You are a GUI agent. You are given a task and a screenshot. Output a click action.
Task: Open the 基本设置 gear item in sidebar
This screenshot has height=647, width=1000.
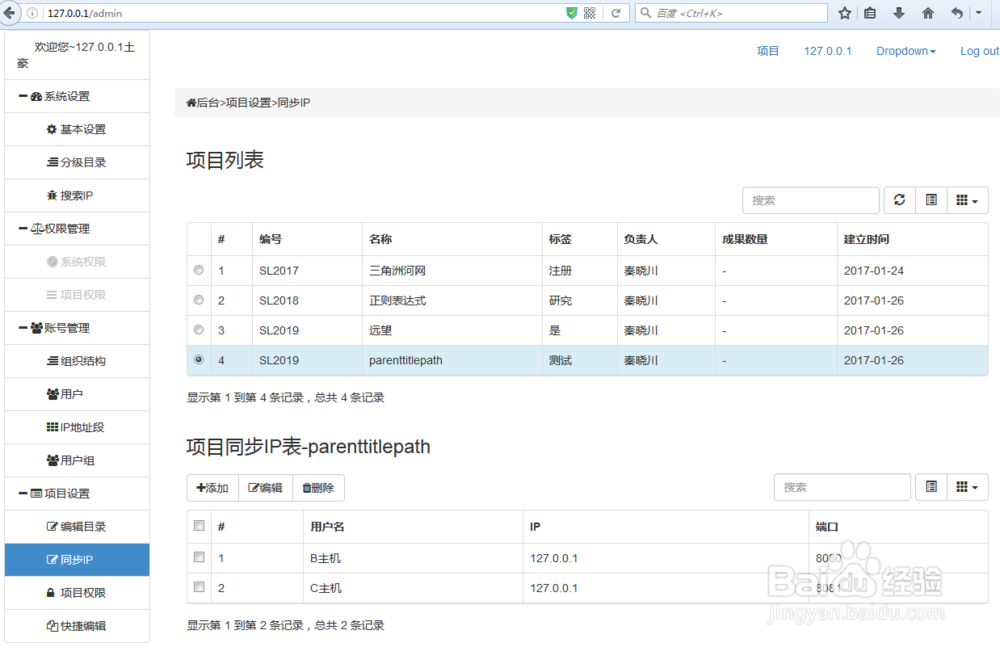pos(76,129)
